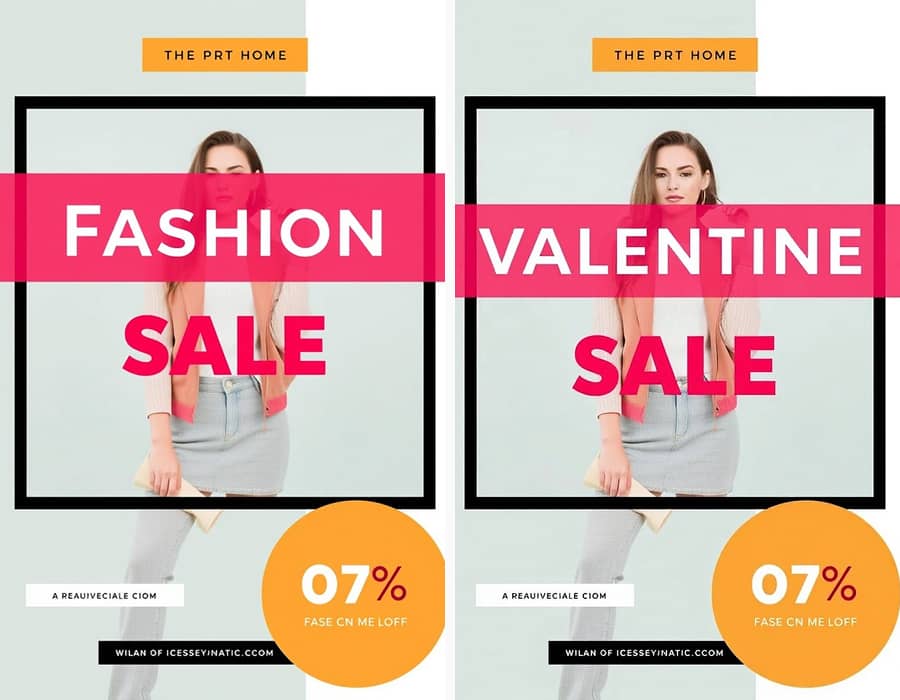Click THE PRT HOME label on right poster
This screenshot has width=900, height=700.
[x=675, y=55]
